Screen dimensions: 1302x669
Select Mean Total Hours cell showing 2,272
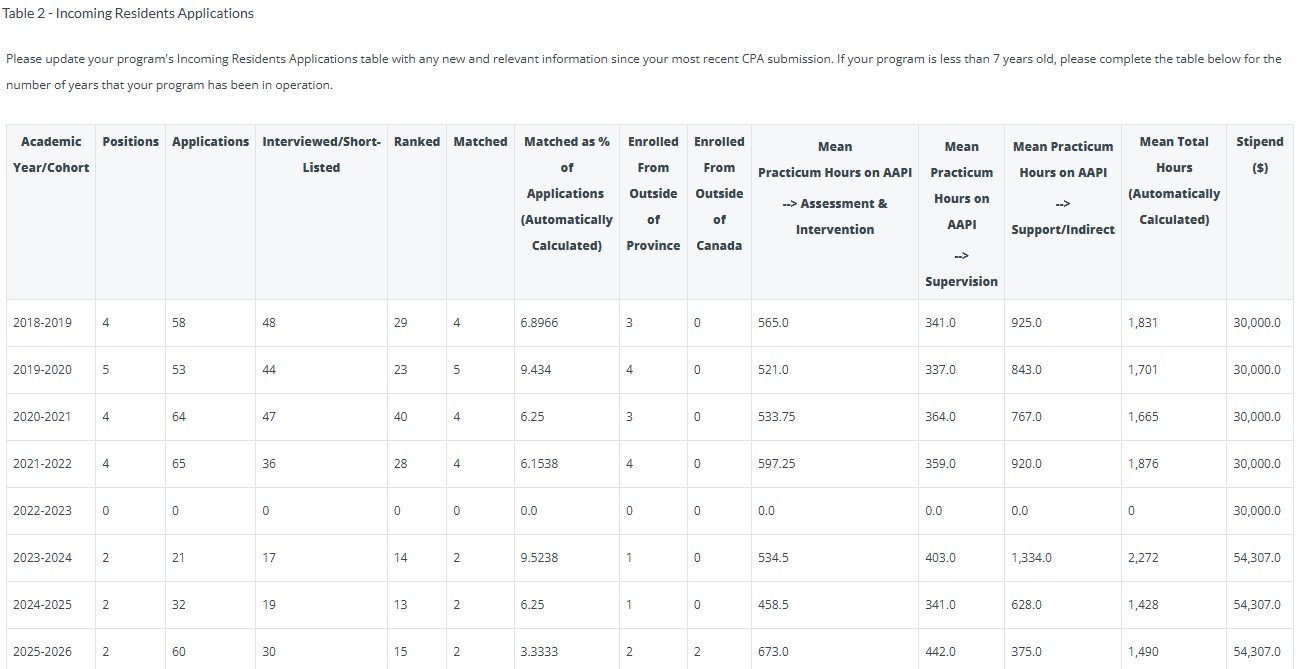(1143, 558)
